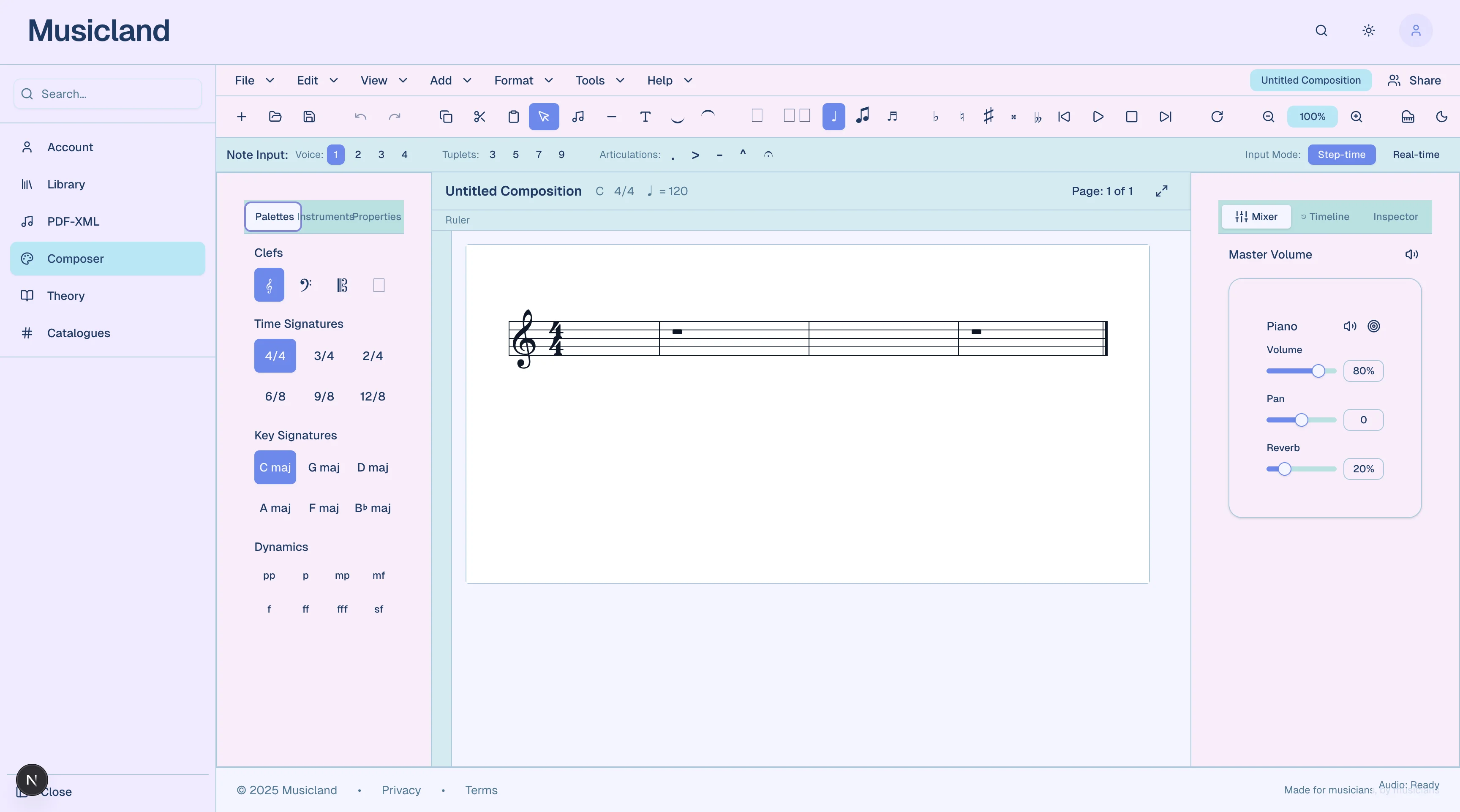This screenshot has width=1460, height=812.
Task: Click the piano keyboard icon
Action: tap(1407, 117)
